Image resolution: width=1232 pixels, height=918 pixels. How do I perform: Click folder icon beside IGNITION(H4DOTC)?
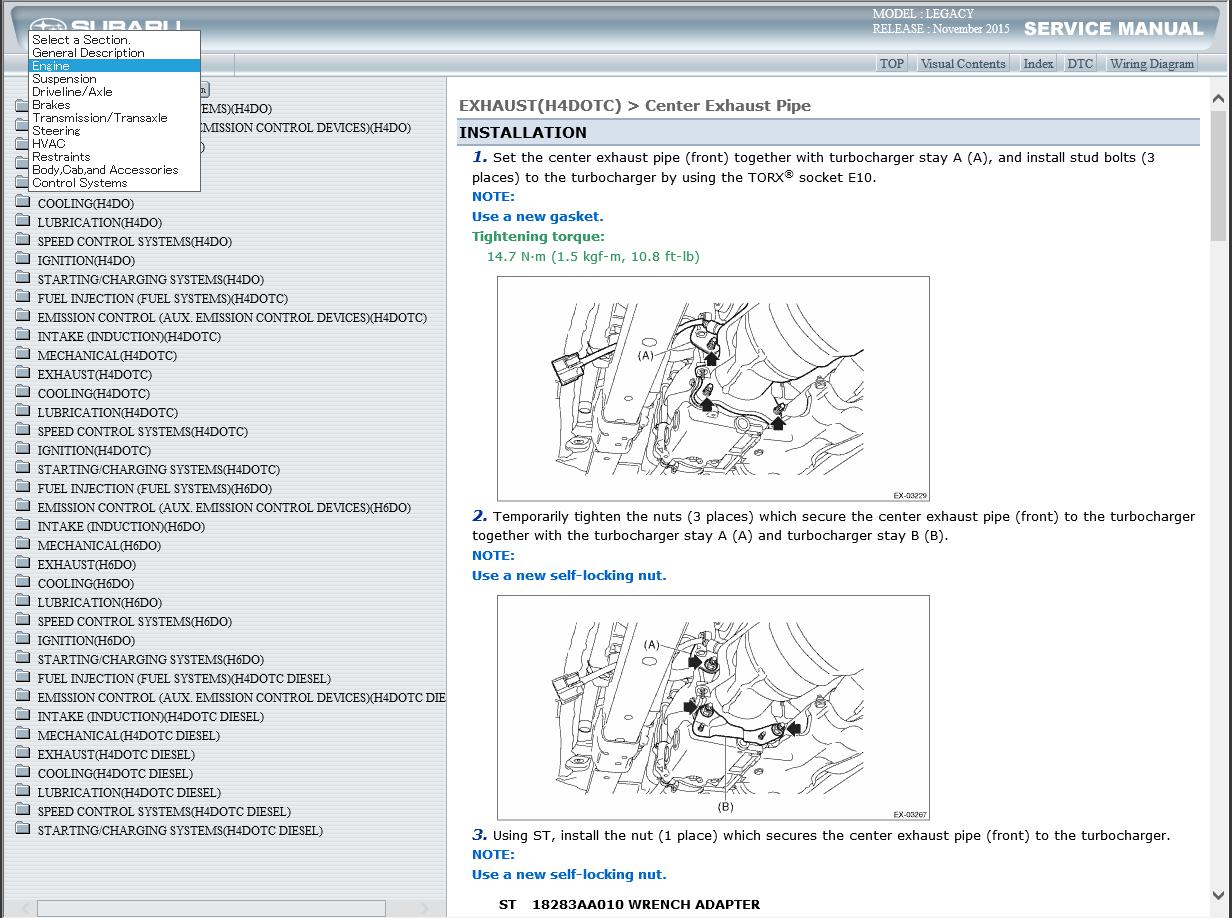22,450
